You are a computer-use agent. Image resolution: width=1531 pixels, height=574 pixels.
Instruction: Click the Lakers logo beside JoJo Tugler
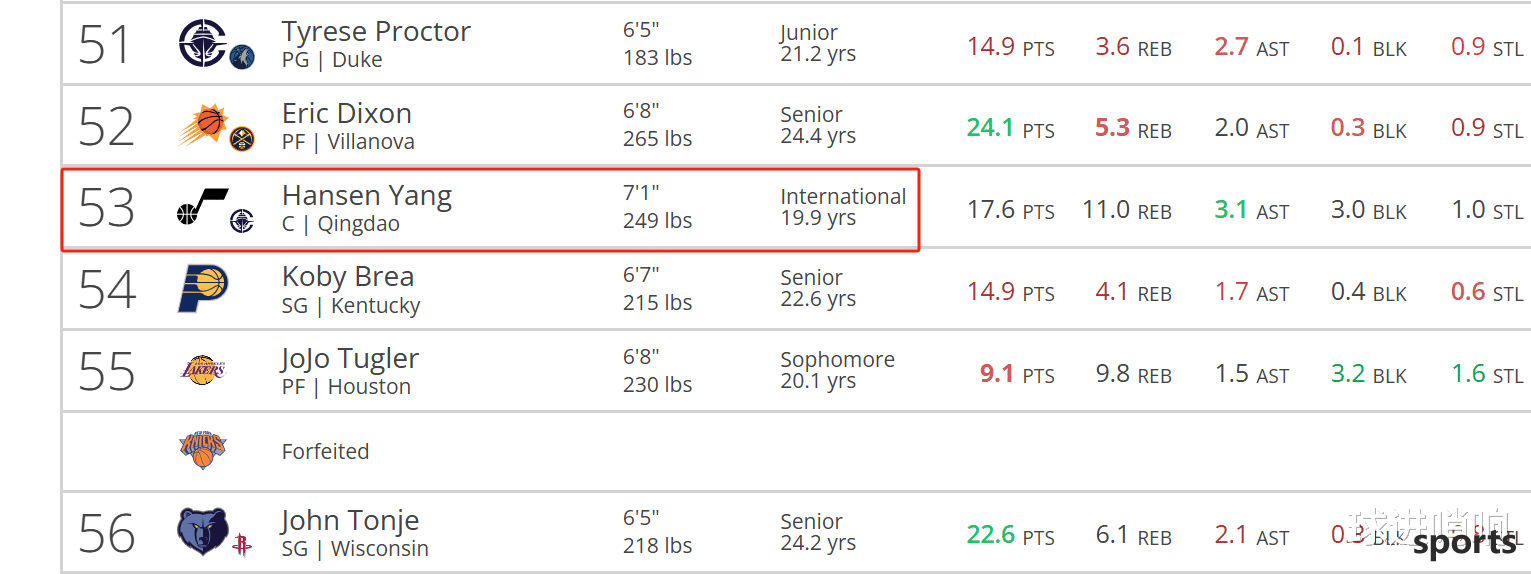coord(203,370)
